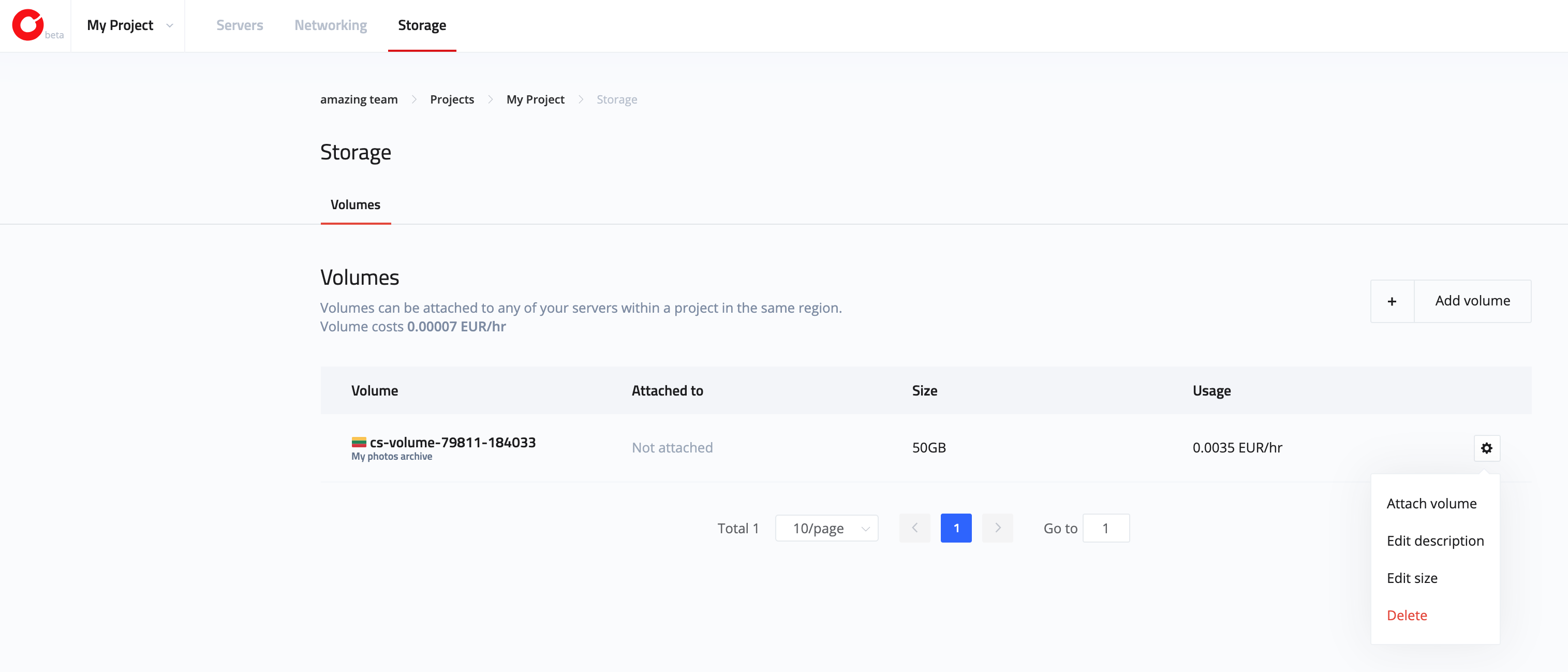
Task: Click the next page arrow button
Action: (997, 528)
